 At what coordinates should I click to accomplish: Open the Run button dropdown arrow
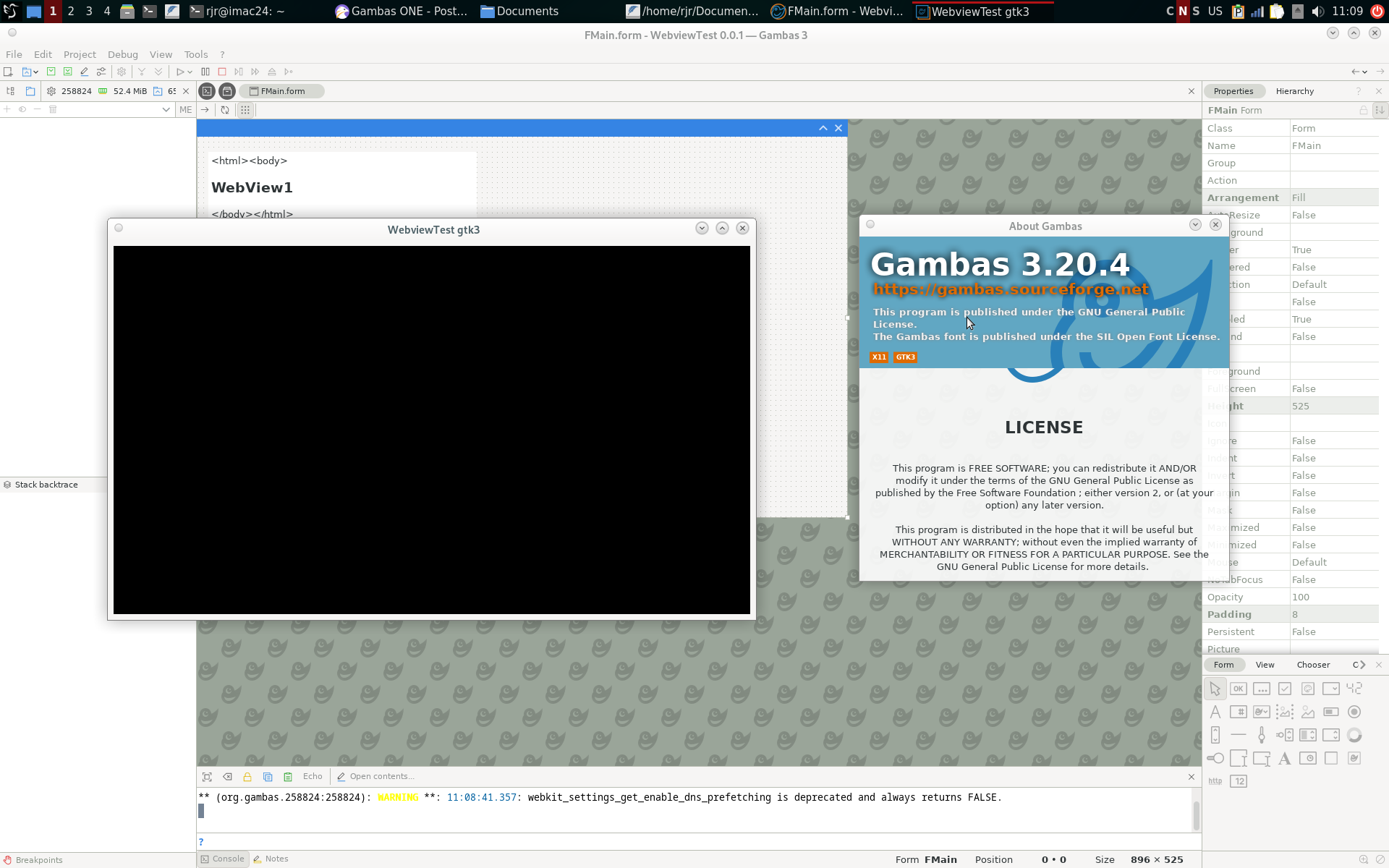(190, 72)
